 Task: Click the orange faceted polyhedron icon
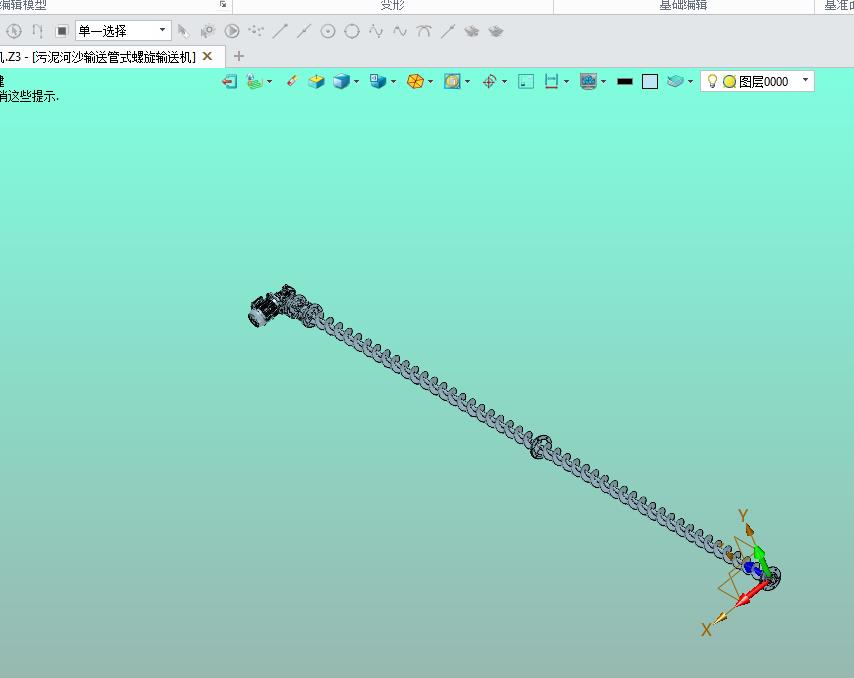tap(415, 82)
